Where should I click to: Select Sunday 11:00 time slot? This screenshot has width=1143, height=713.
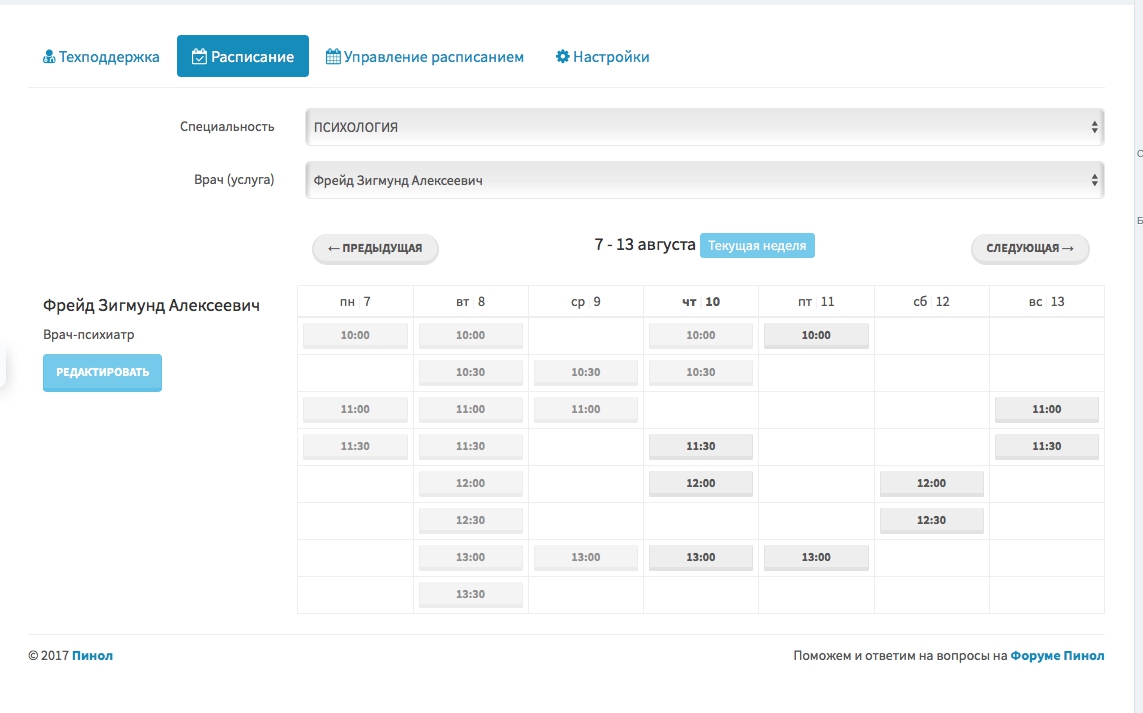tap(1046, 409)
